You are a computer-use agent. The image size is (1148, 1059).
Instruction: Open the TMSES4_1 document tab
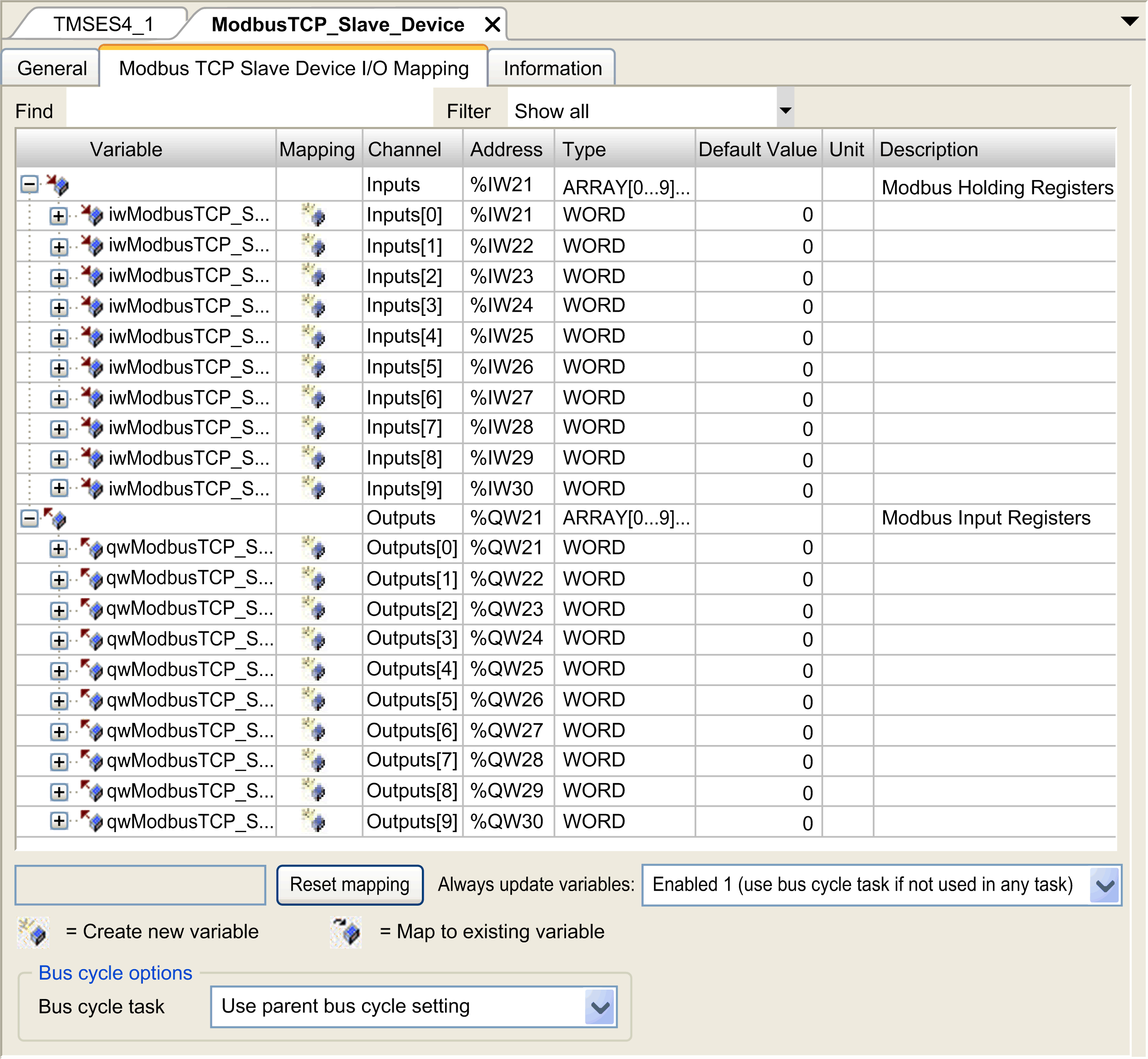[x=107, y=24]
